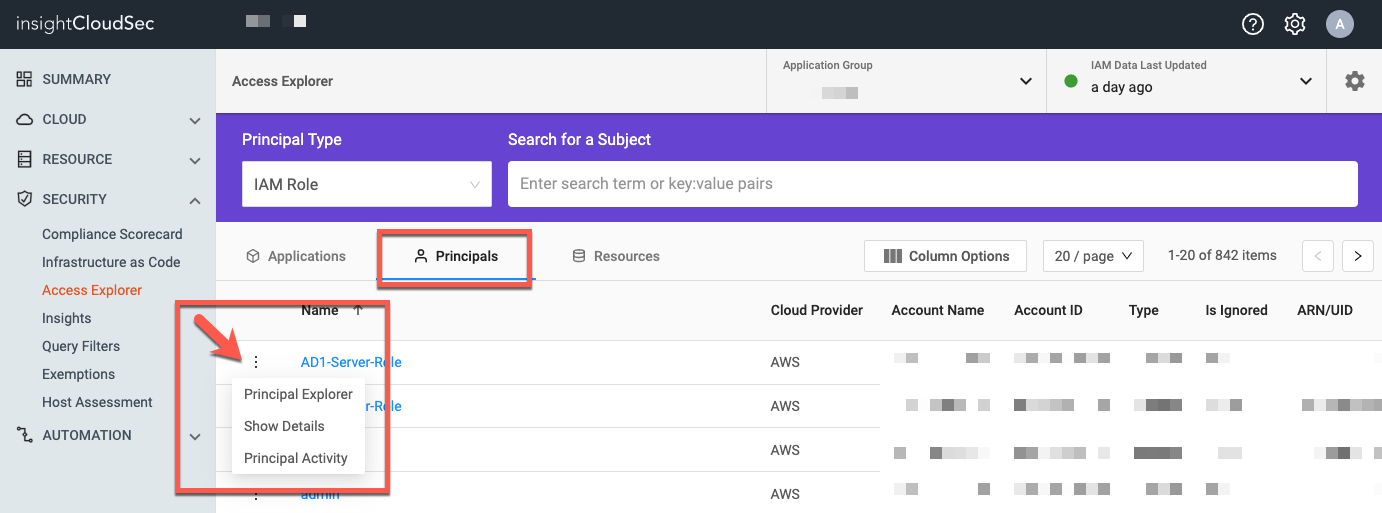Click the Automation icon in sidebar
The width and height of the screenshot is (1382, 513).
pyautogui.click(x=25, y=435)
